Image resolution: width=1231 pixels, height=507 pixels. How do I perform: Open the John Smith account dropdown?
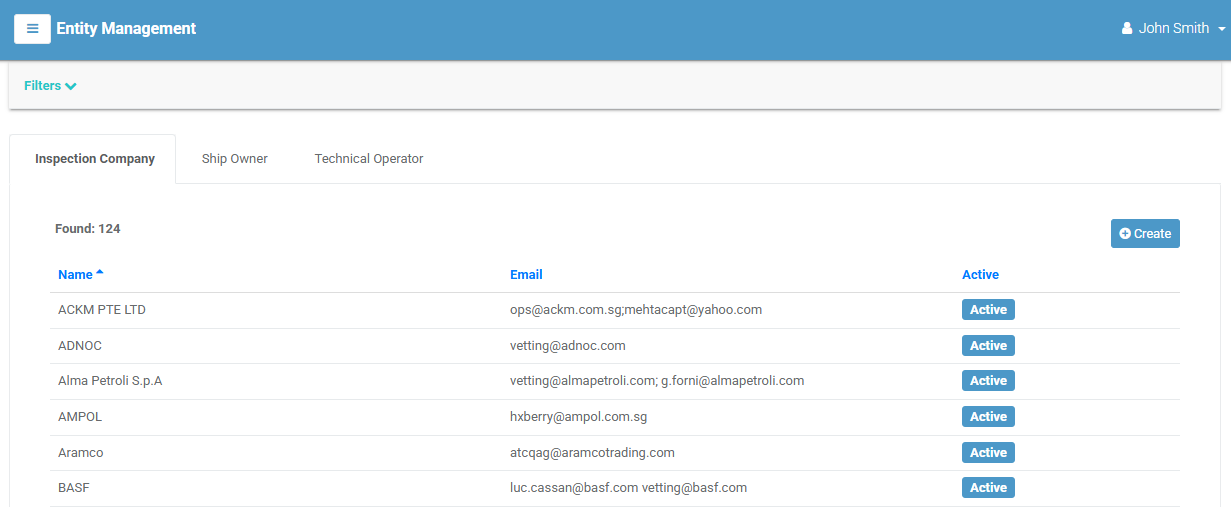(x=1173, y=28)
